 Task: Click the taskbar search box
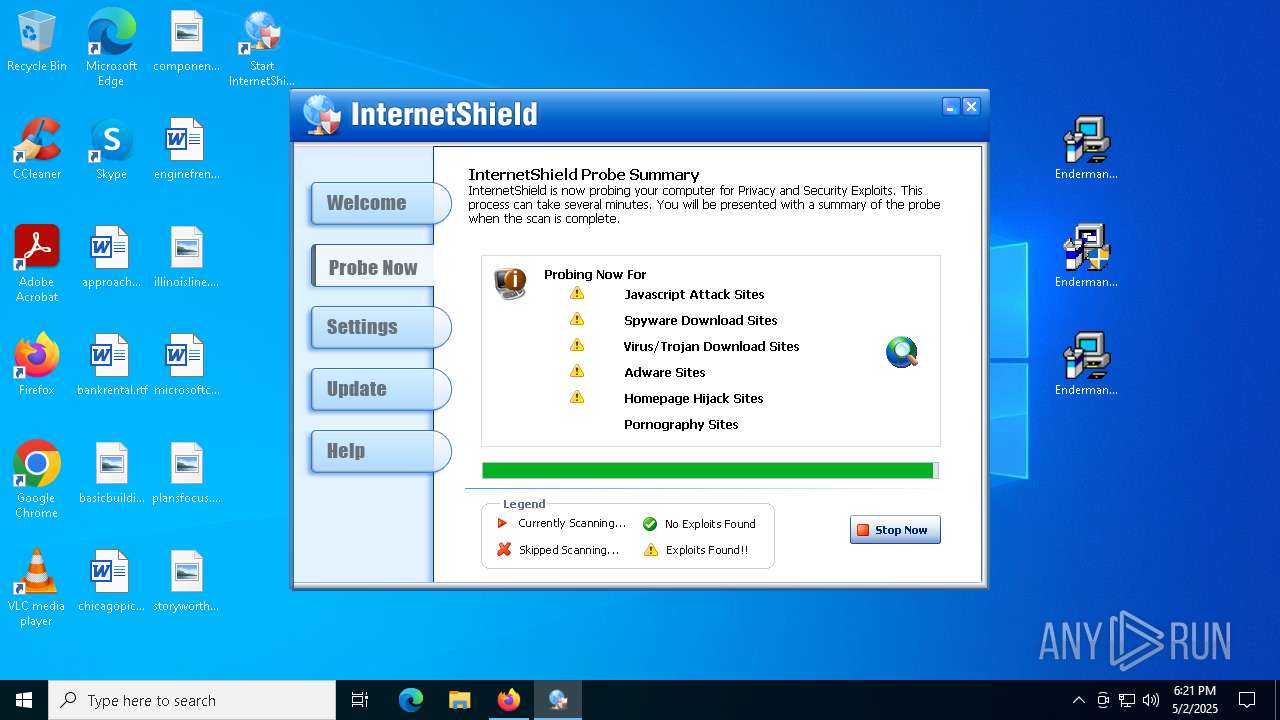[192, 700]
